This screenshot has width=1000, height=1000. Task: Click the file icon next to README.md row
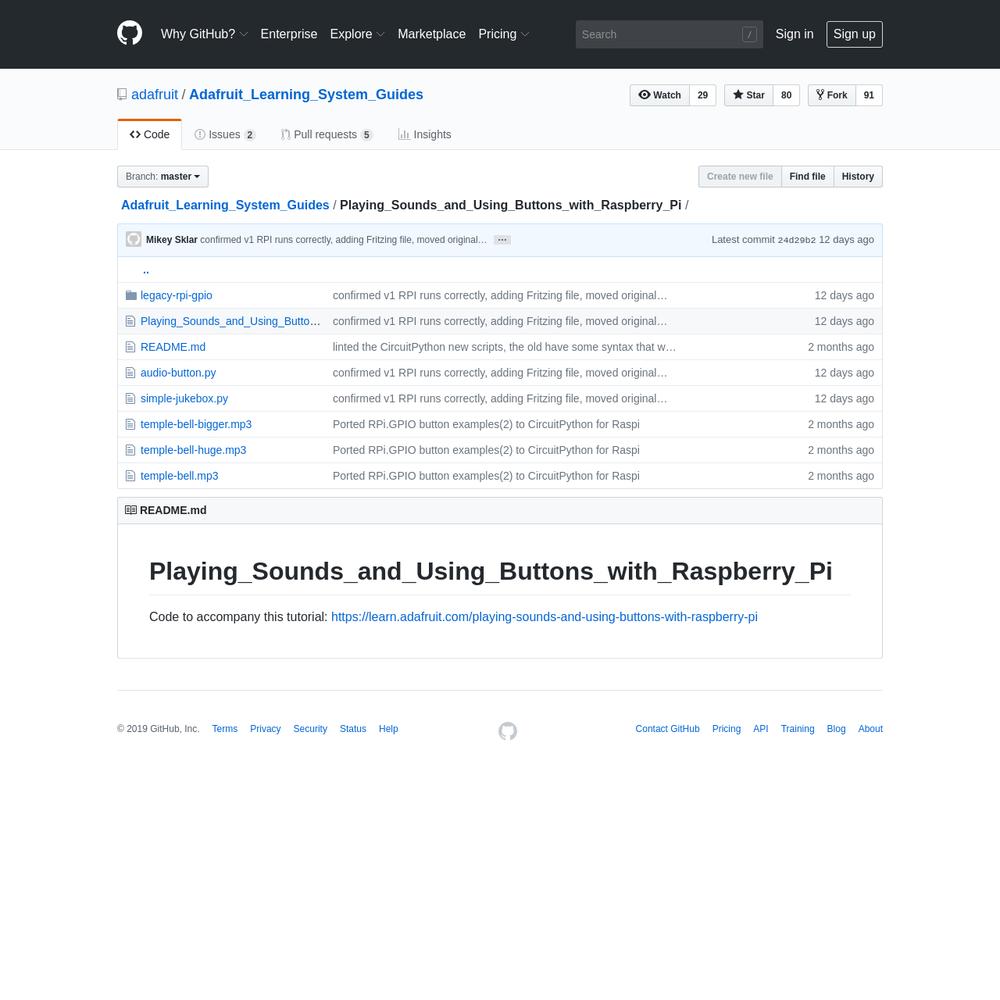[x=130, y=347]
